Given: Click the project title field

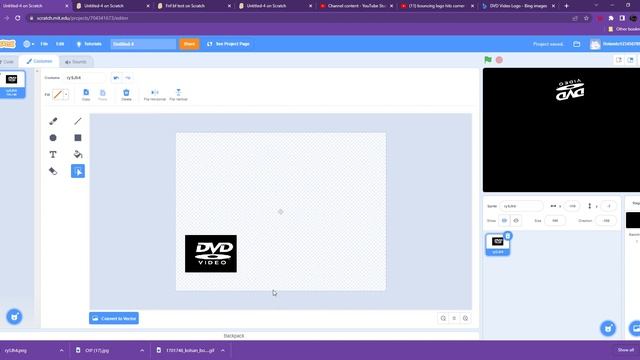Looking at the screenshot, I should (x=143, y=44).
